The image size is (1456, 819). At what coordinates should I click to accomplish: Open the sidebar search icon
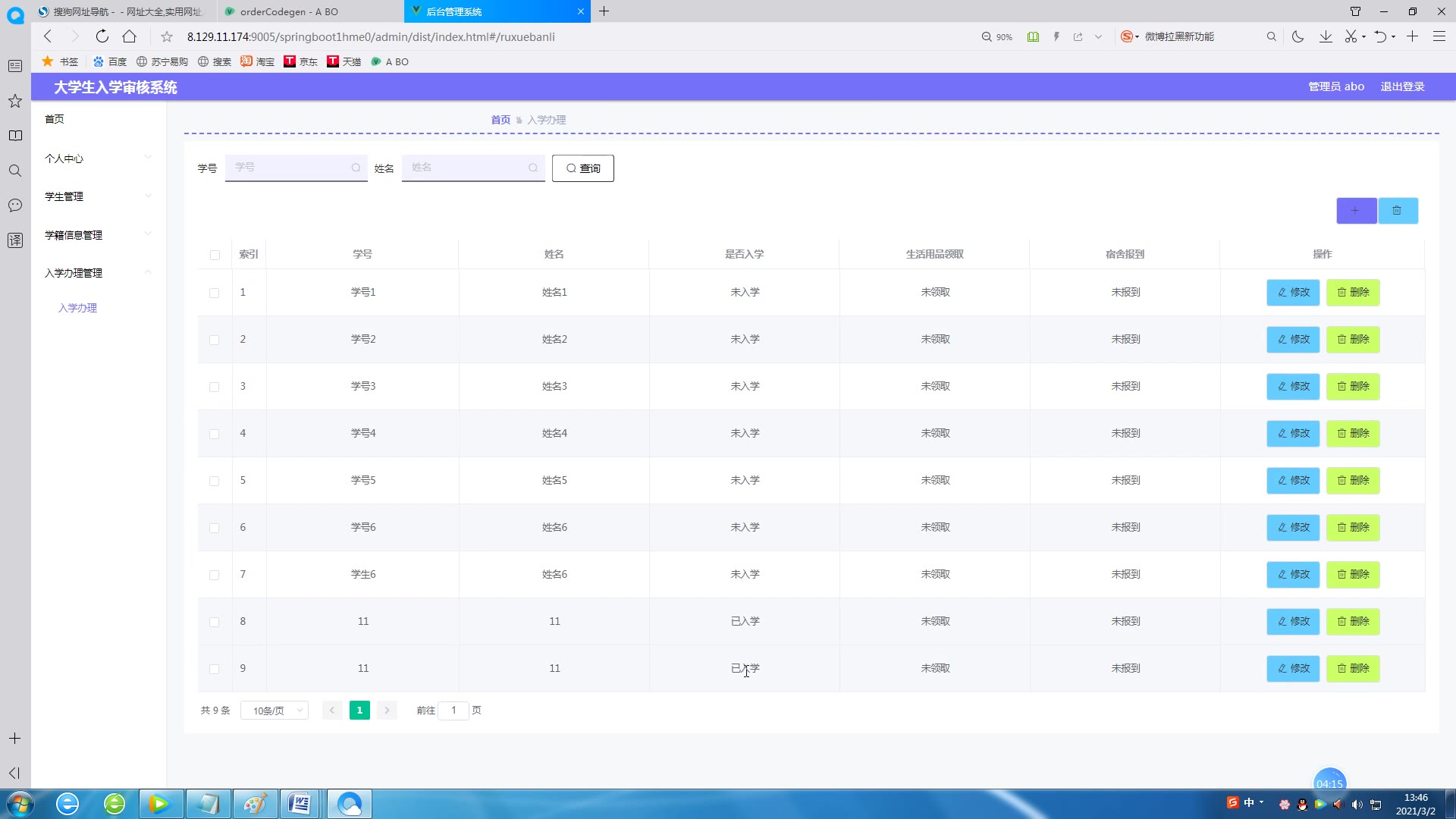point(14,171)
